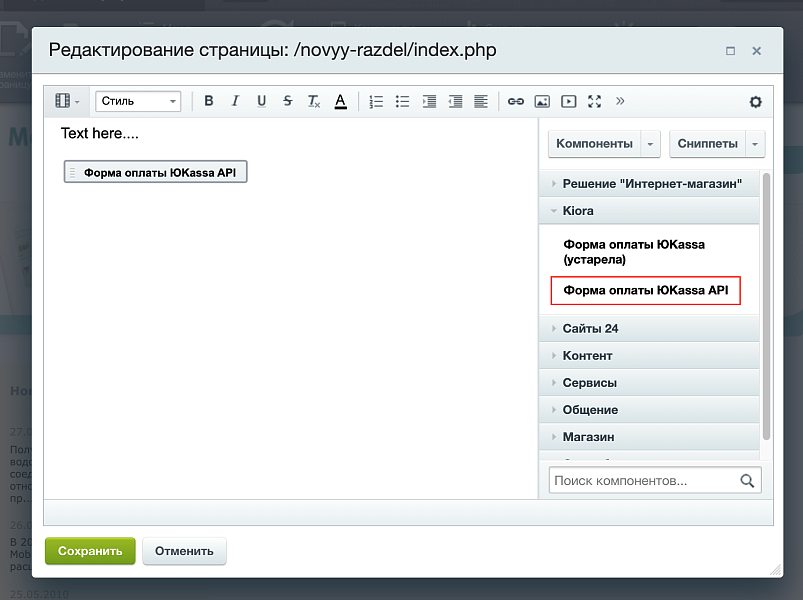
Task: Insert a link with chain icon
Action: 515,101
